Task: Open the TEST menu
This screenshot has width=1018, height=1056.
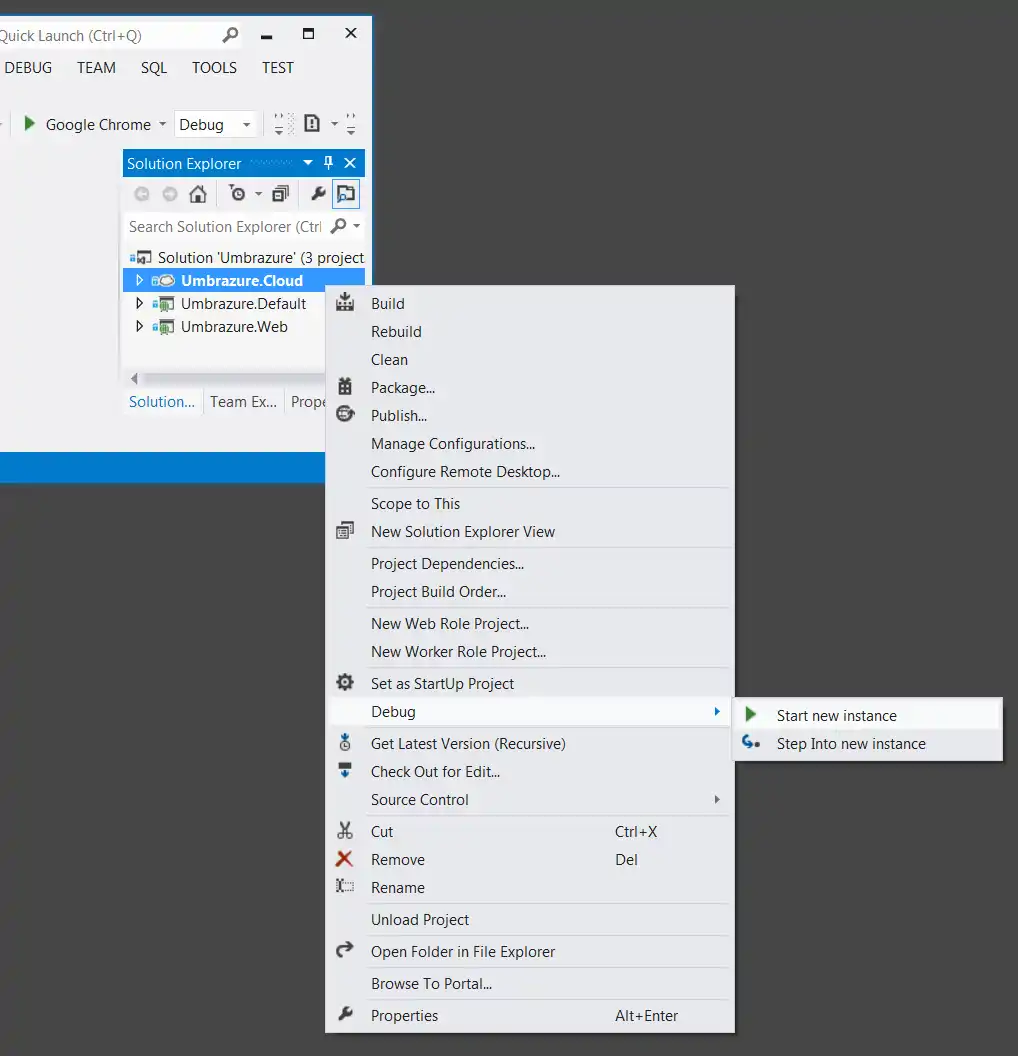Action: [277, 68]
